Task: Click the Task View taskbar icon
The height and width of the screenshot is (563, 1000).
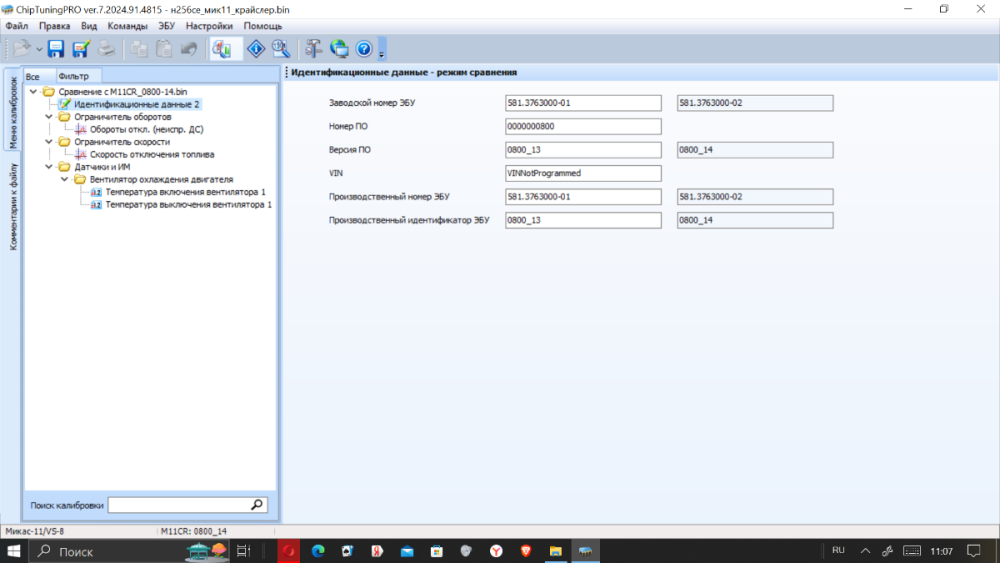Action: pos(243,552)
